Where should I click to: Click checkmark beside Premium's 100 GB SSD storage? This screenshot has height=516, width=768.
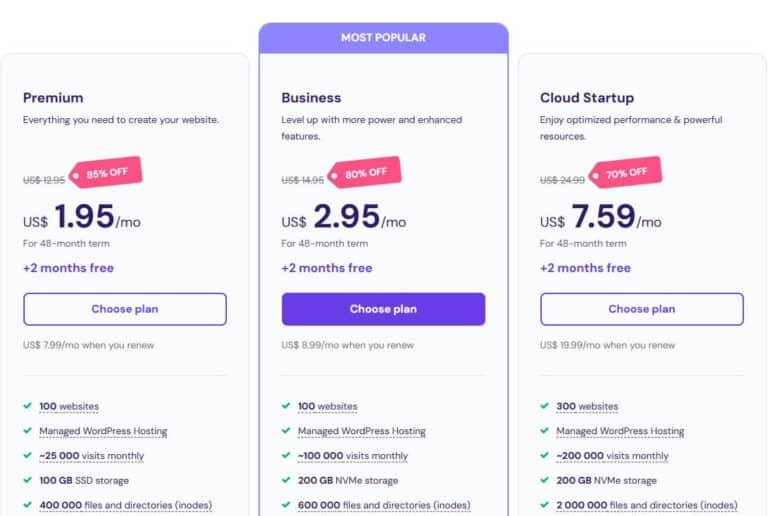pyautogui.click(x=27, y=481)
